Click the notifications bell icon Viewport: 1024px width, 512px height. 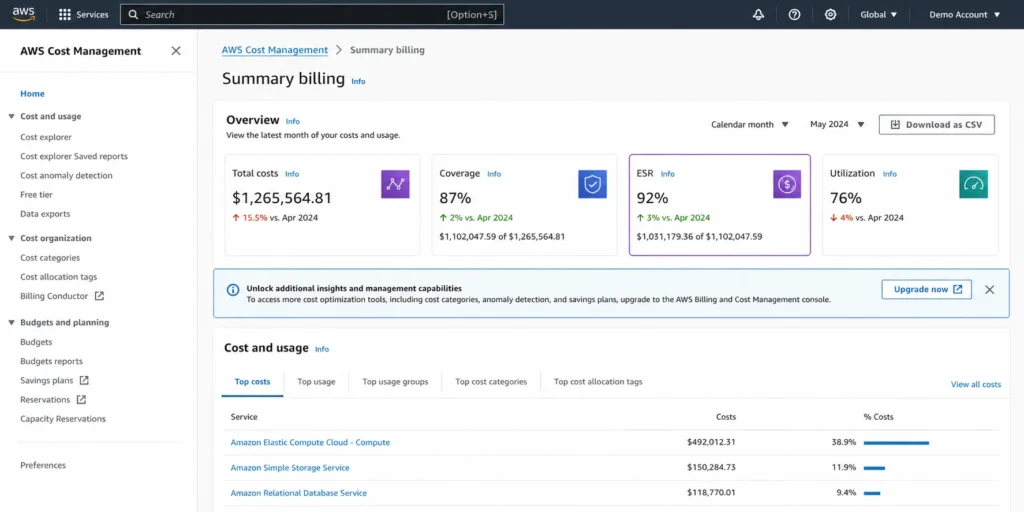pos(758,14)
